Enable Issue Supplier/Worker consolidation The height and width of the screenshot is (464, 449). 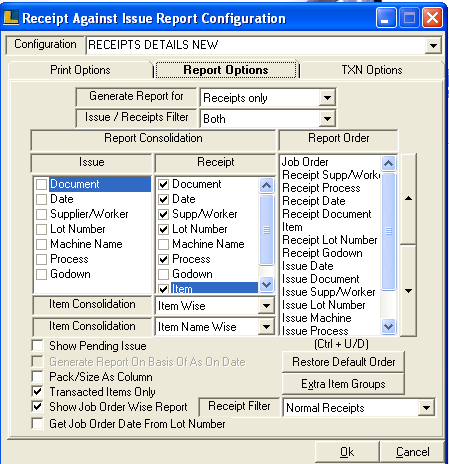(x=41, y=214)
